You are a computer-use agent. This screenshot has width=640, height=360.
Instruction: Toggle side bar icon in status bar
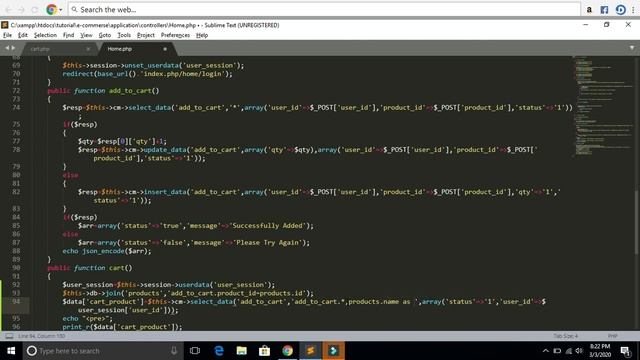[x=9, y=336]
